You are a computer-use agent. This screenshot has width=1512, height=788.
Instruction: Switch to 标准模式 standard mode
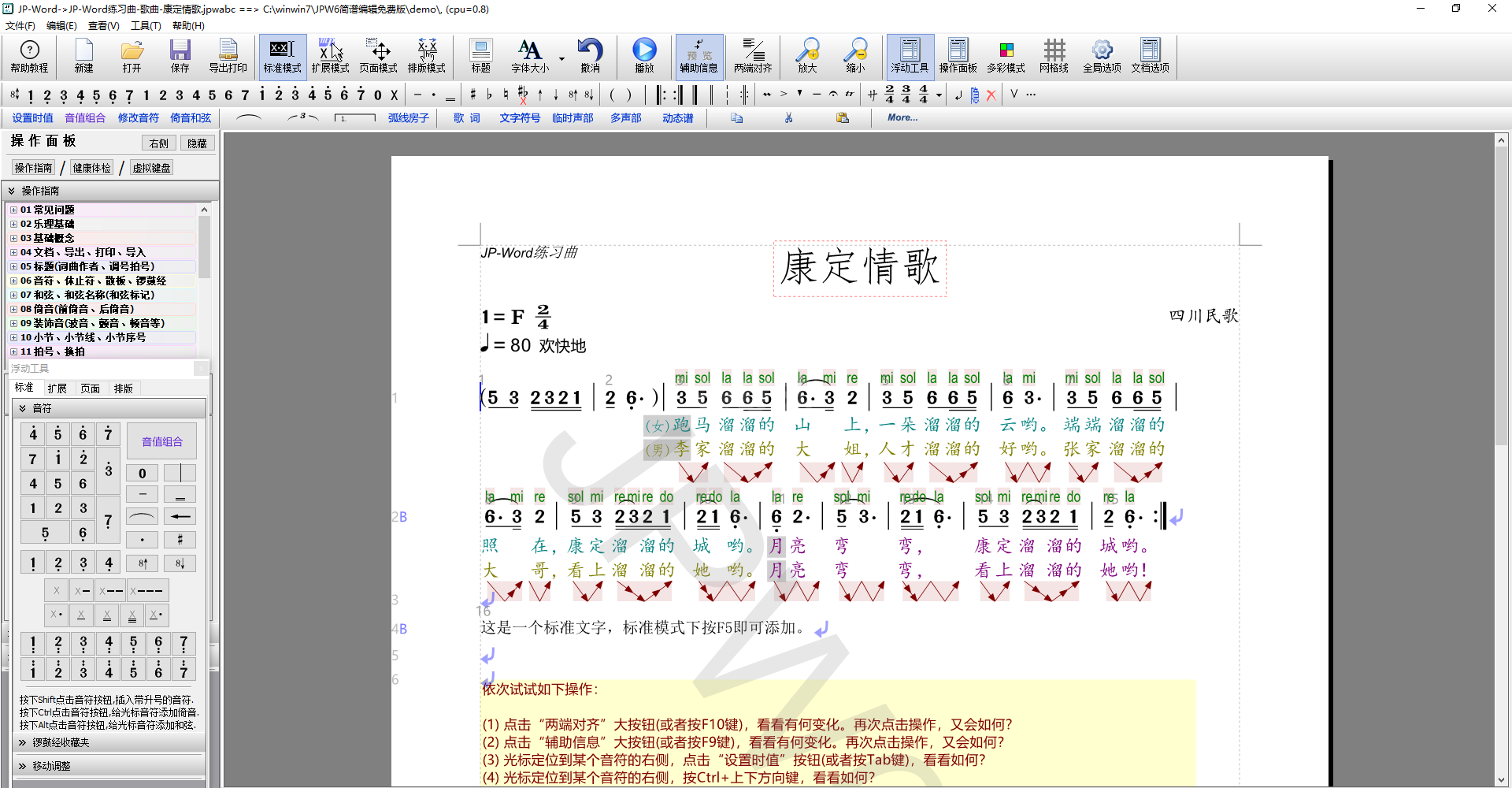click(x=282, y=57)
